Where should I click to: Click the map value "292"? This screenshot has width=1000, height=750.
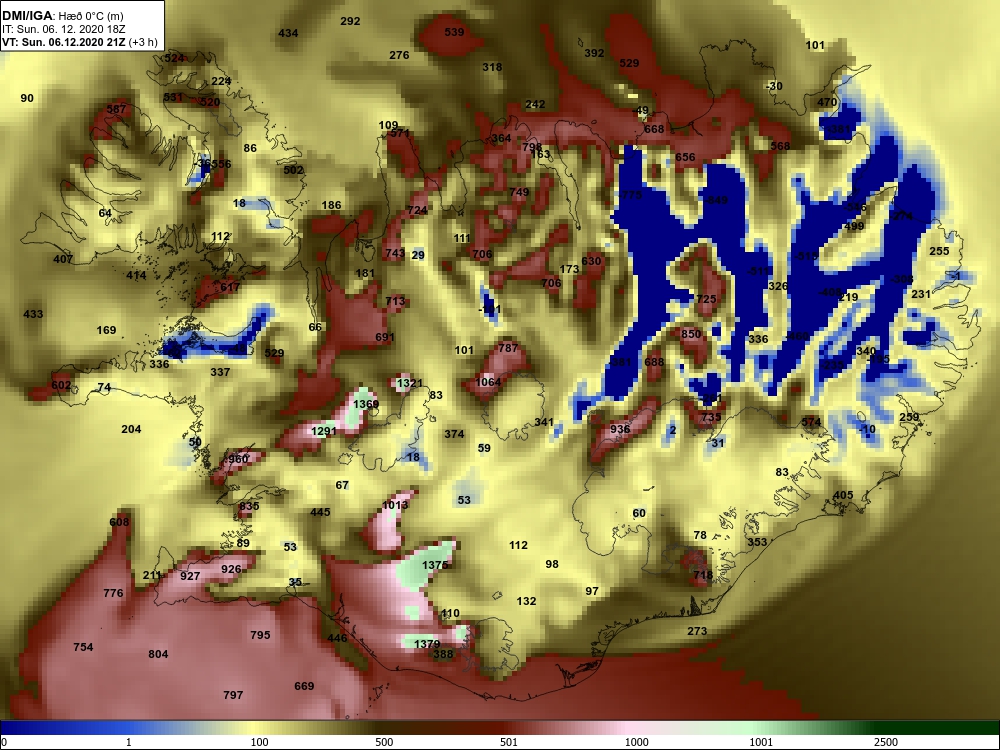click(350, 21)
